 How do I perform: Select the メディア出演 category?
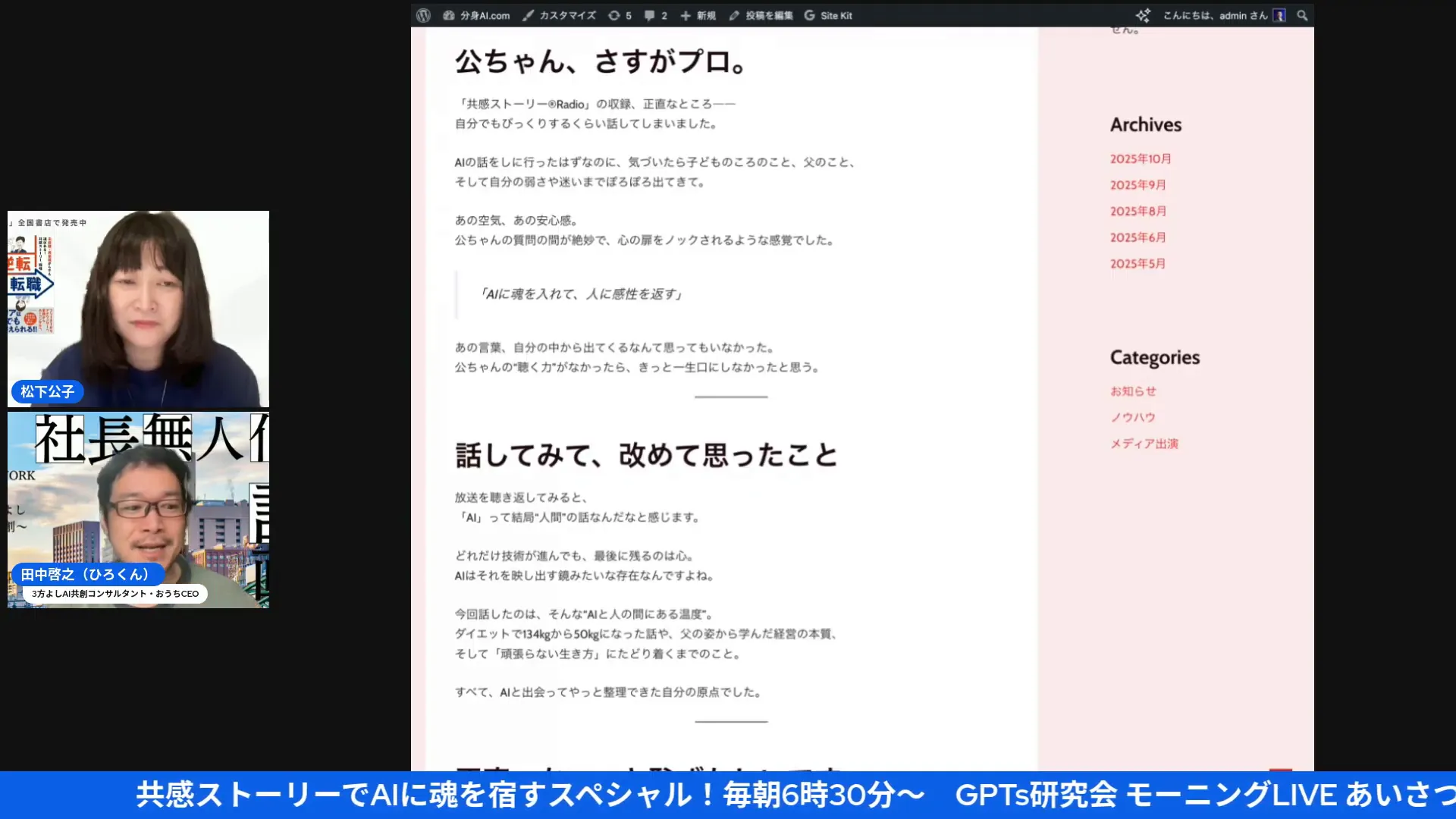coord(1144,444)
